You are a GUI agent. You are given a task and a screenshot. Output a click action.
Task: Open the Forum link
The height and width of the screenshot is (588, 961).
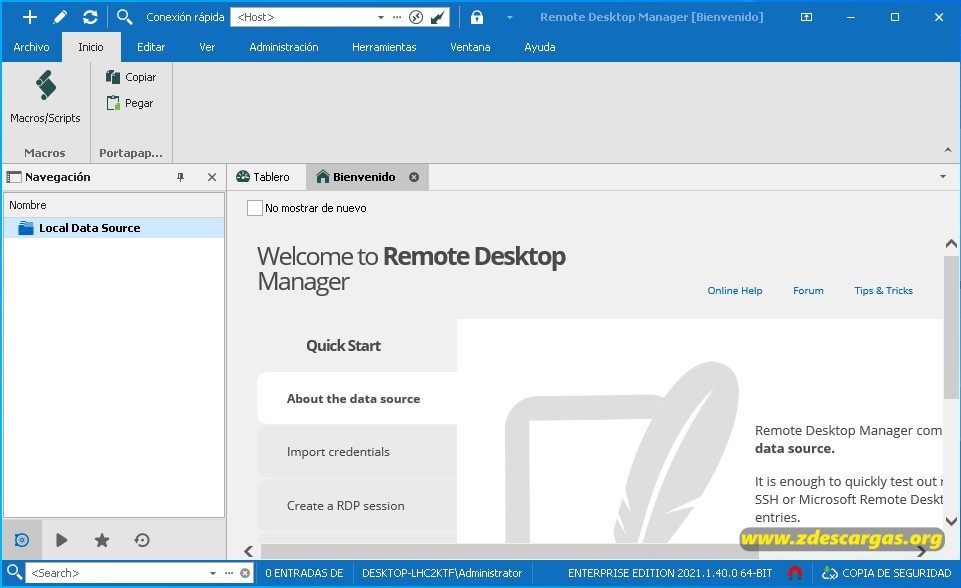tap(808, 291)
